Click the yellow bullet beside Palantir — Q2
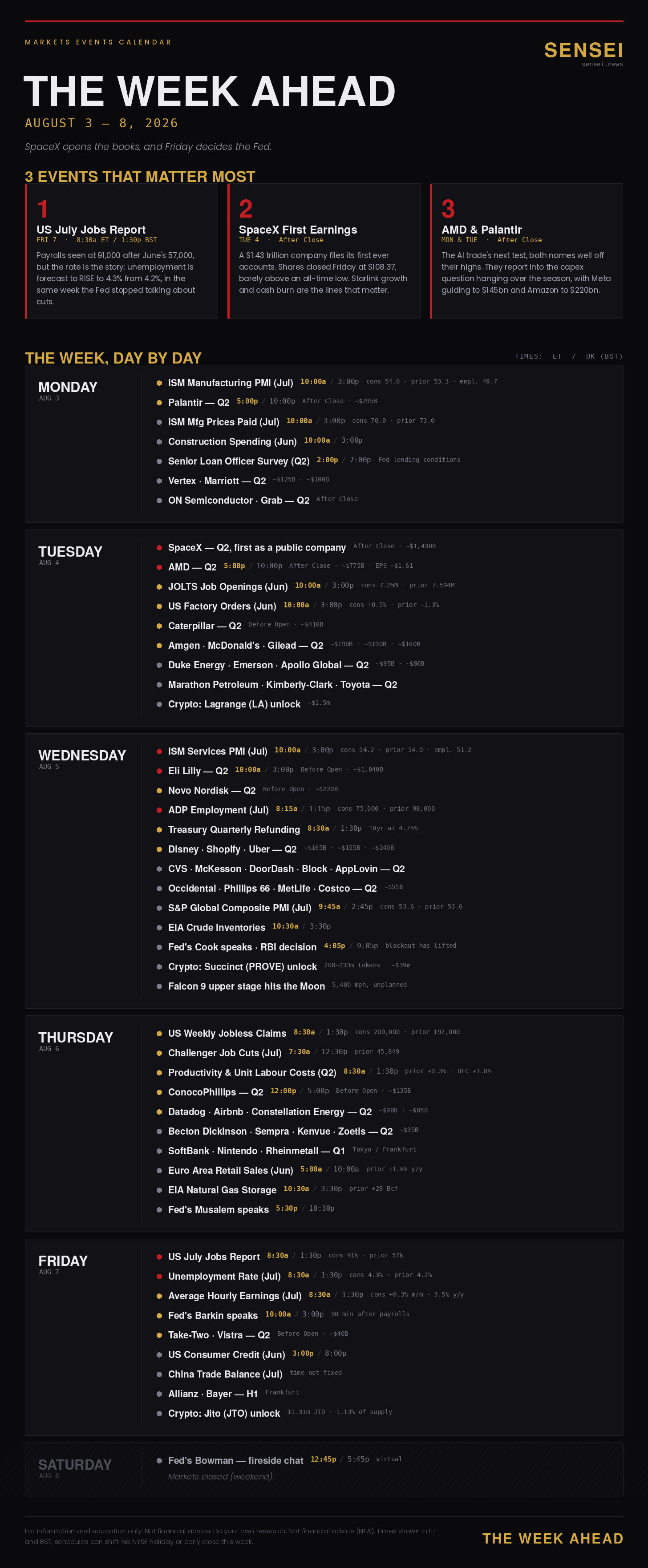Viewport: 648px width, 1568px height. click(159, 402)
